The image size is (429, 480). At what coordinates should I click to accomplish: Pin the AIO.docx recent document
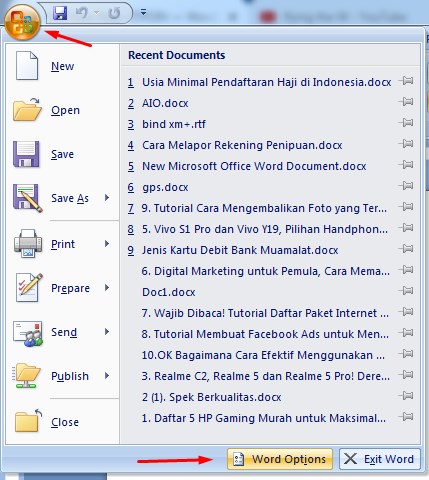(x=407, y=102)
